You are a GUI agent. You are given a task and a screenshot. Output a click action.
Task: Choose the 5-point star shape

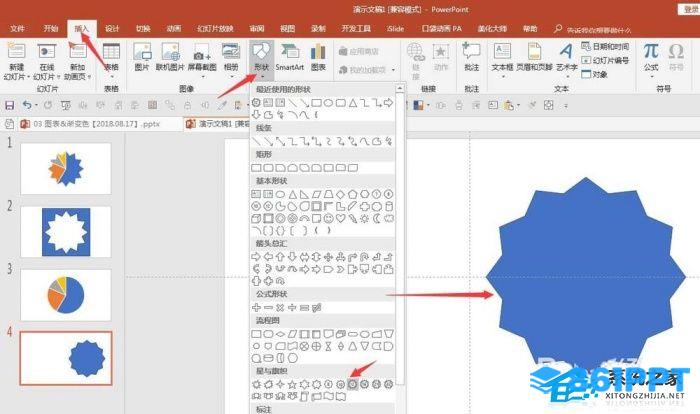coord(292,384)
